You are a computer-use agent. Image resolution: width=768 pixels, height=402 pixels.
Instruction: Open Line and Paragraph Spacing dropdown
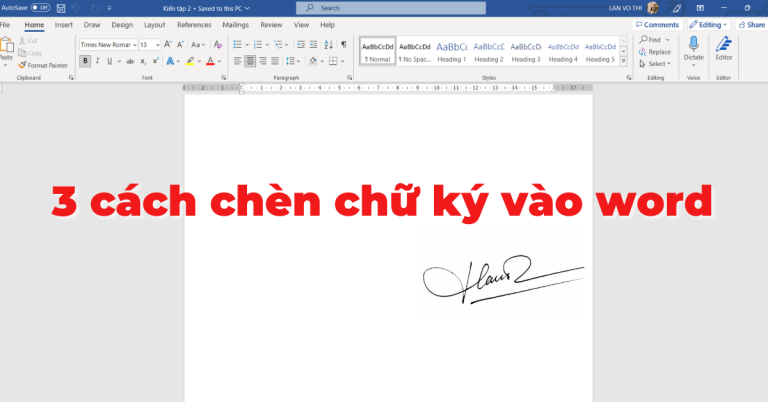coord(293,61)
